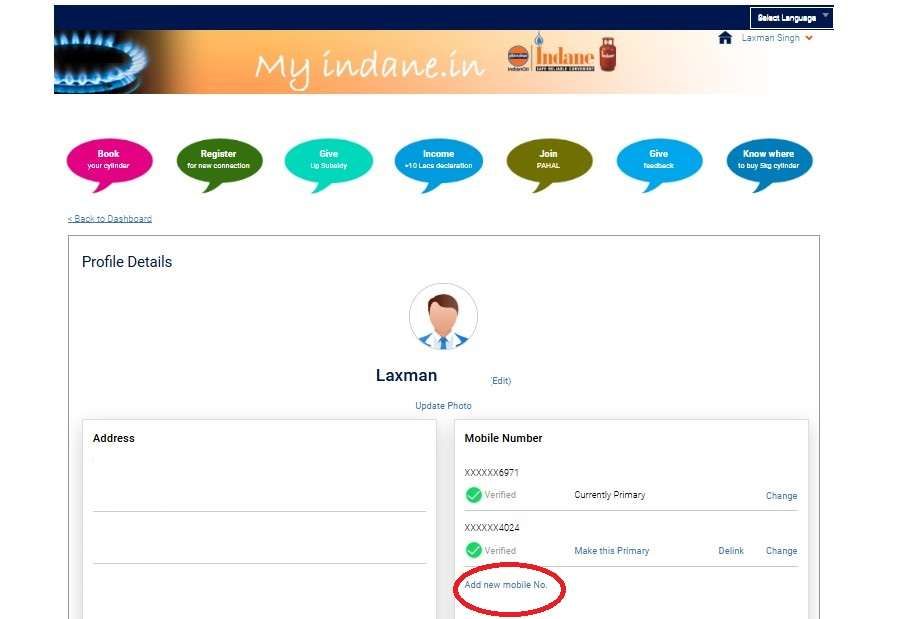The image size is (907, 619).
Task: Click mobile number XXXXXX4024 text
Action: pyautogui.click(x=492, y=528)
